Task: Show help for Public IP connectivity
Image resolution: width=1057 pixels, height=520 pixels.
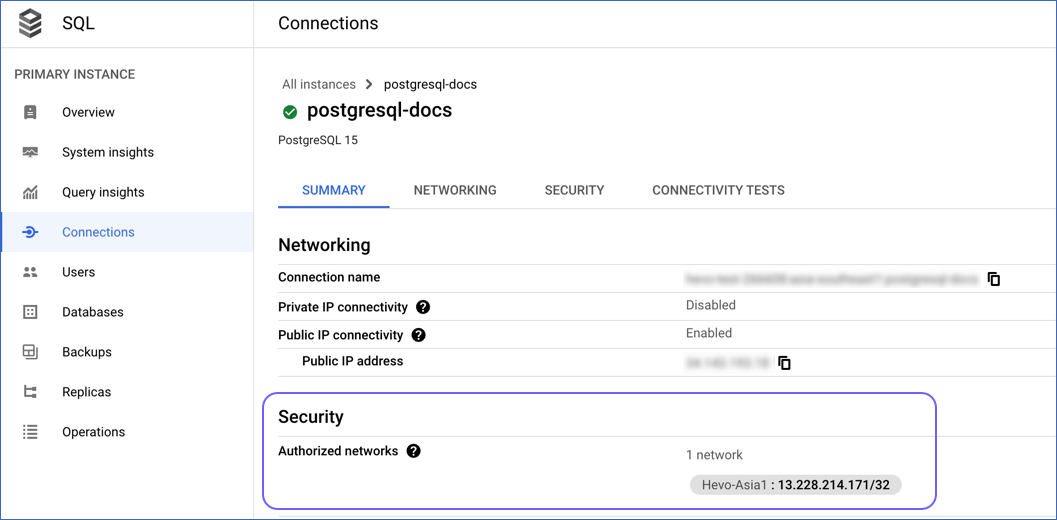Action: [x=418, y=335]
